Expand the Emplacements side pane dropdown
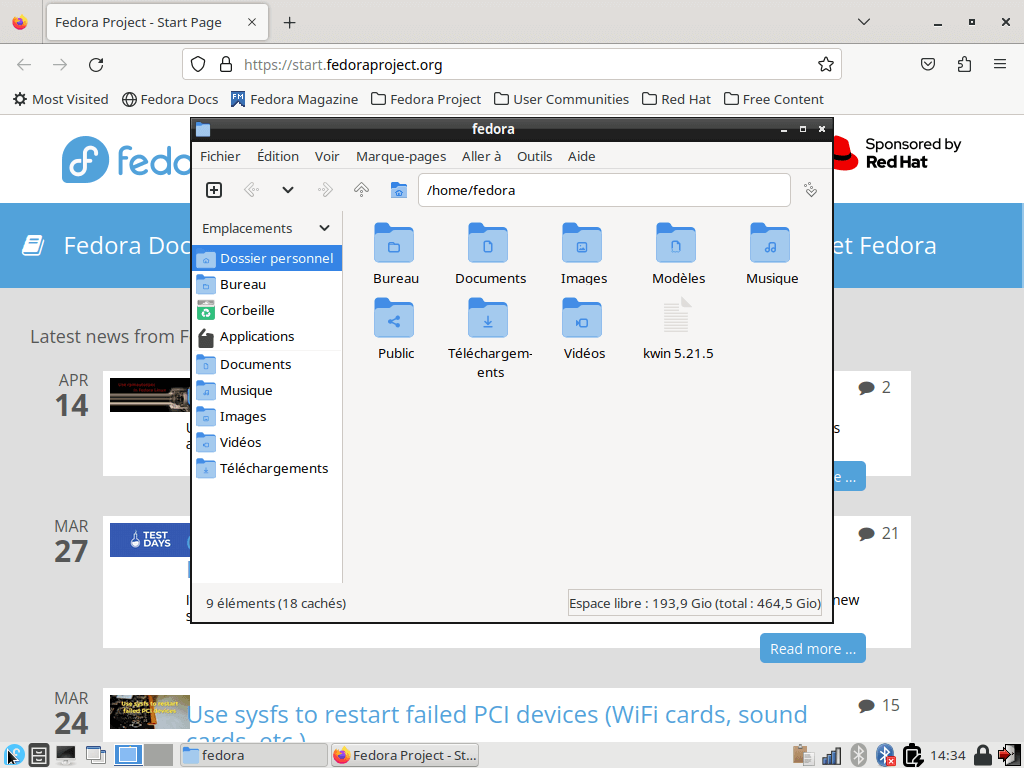This screenshot has width=1024, height=768. [325, 228]
